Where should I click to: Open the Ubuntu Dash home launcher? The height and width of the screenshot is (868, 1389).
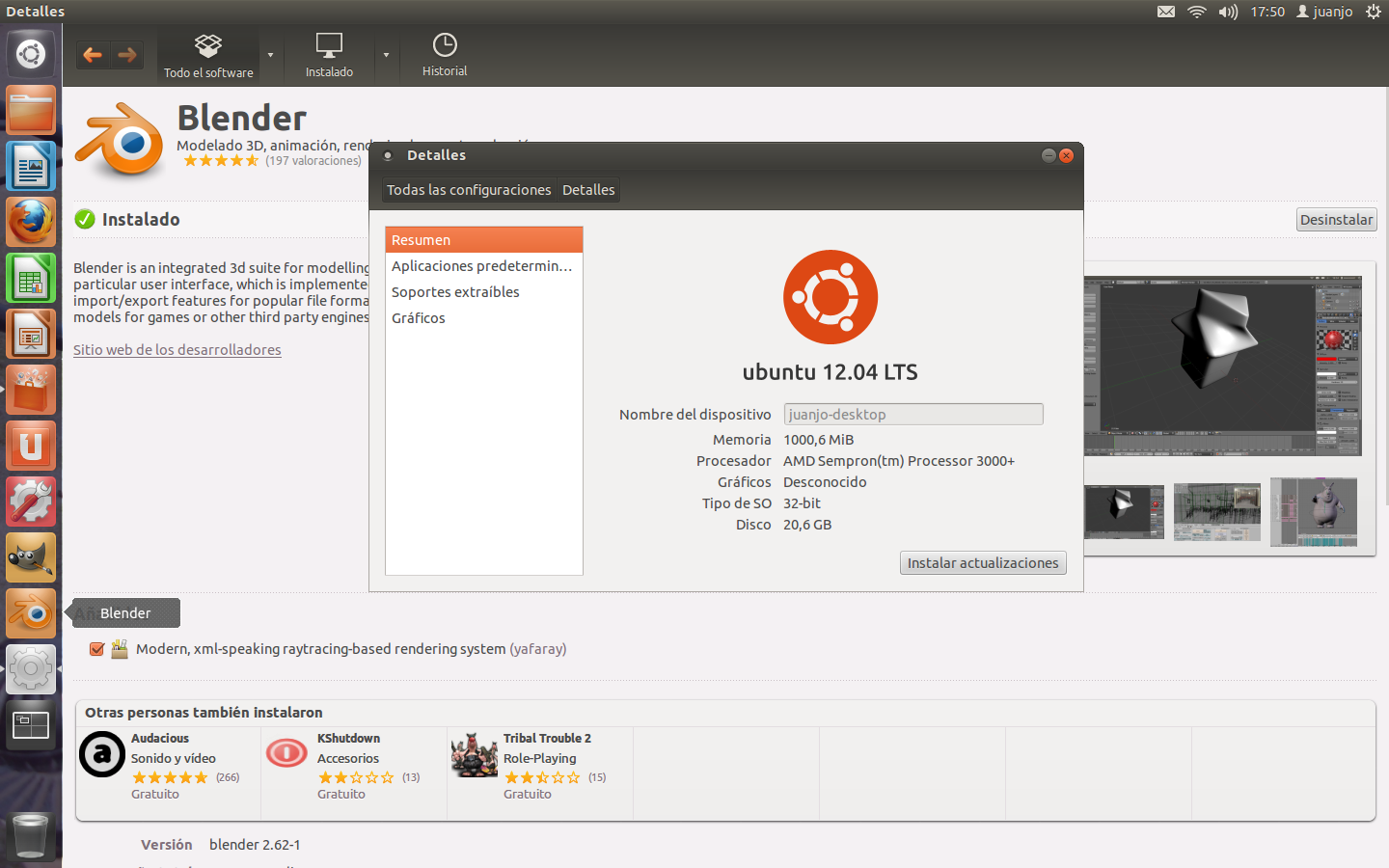(31, 54)
